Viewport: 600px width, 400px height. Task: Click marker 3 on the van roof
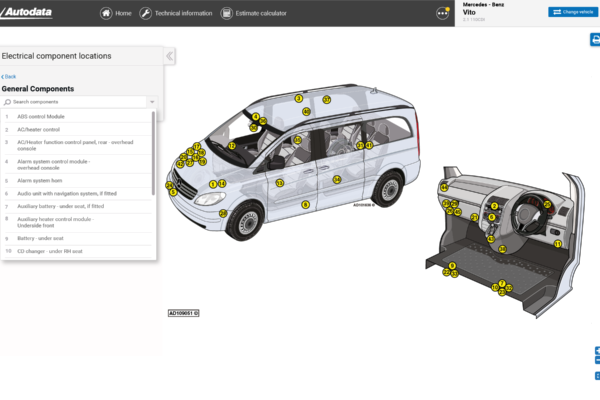[298, 98]
